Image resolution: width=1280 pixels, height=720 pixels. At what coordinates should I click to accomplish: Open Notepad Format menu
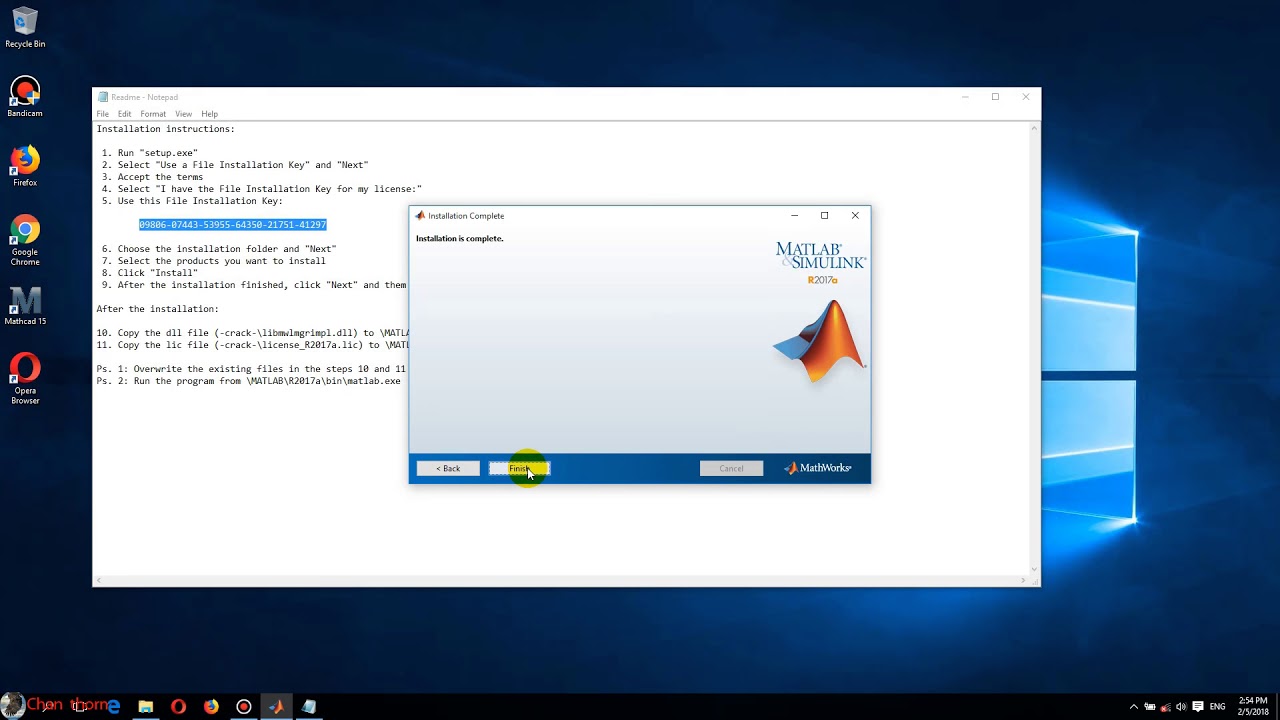tap(153, 114)
